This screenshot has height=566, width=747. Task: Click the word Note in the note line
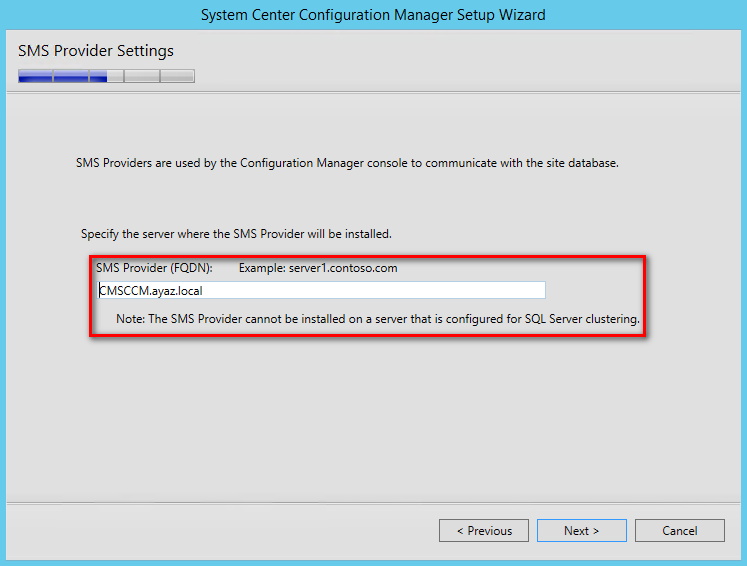click(x=130, y=319)
